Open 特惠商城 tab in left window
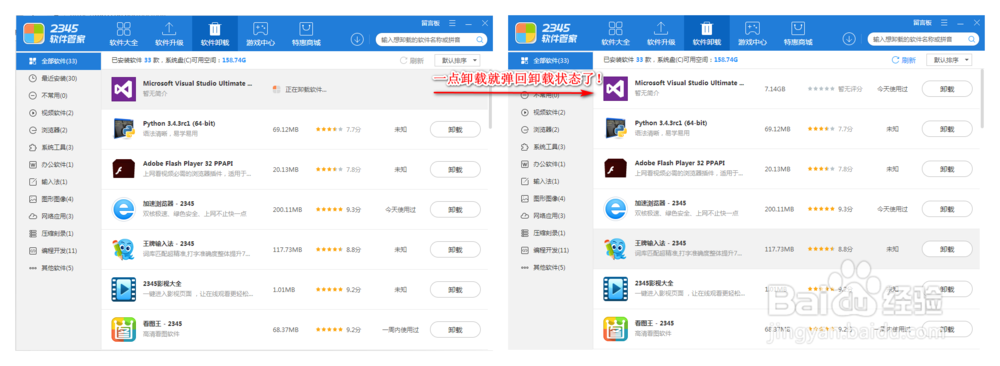This screenshot has height=366, width=1000. (x=306, y=34)
